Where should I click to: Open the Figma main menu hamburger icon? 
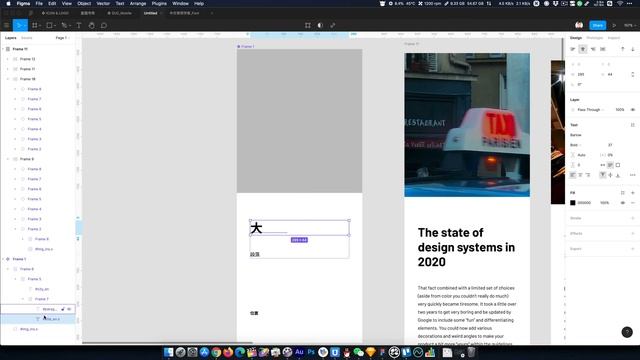pos(7,25)
